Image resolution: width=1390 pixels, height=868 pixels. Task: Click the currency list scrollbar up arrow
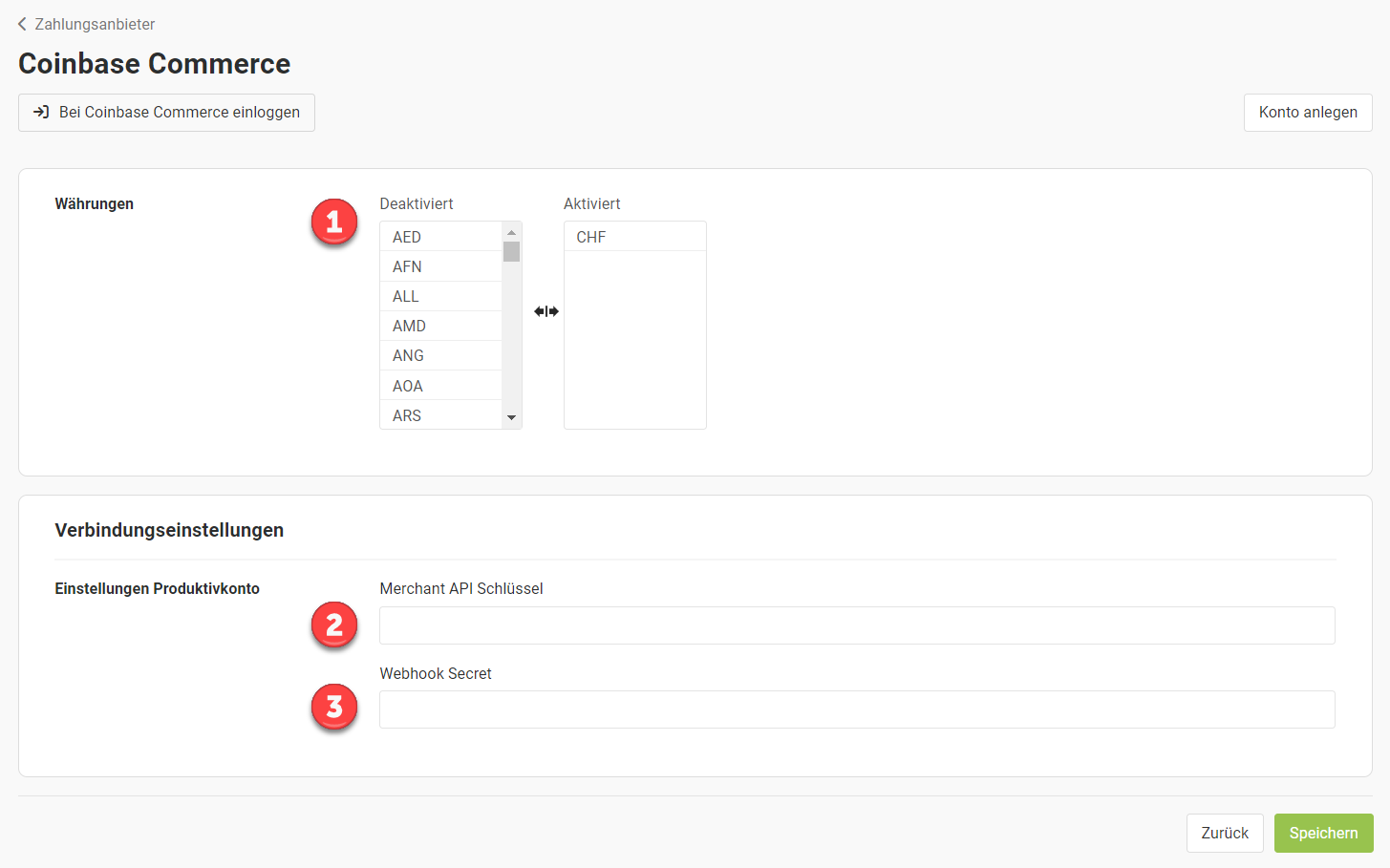click(512, 232)
